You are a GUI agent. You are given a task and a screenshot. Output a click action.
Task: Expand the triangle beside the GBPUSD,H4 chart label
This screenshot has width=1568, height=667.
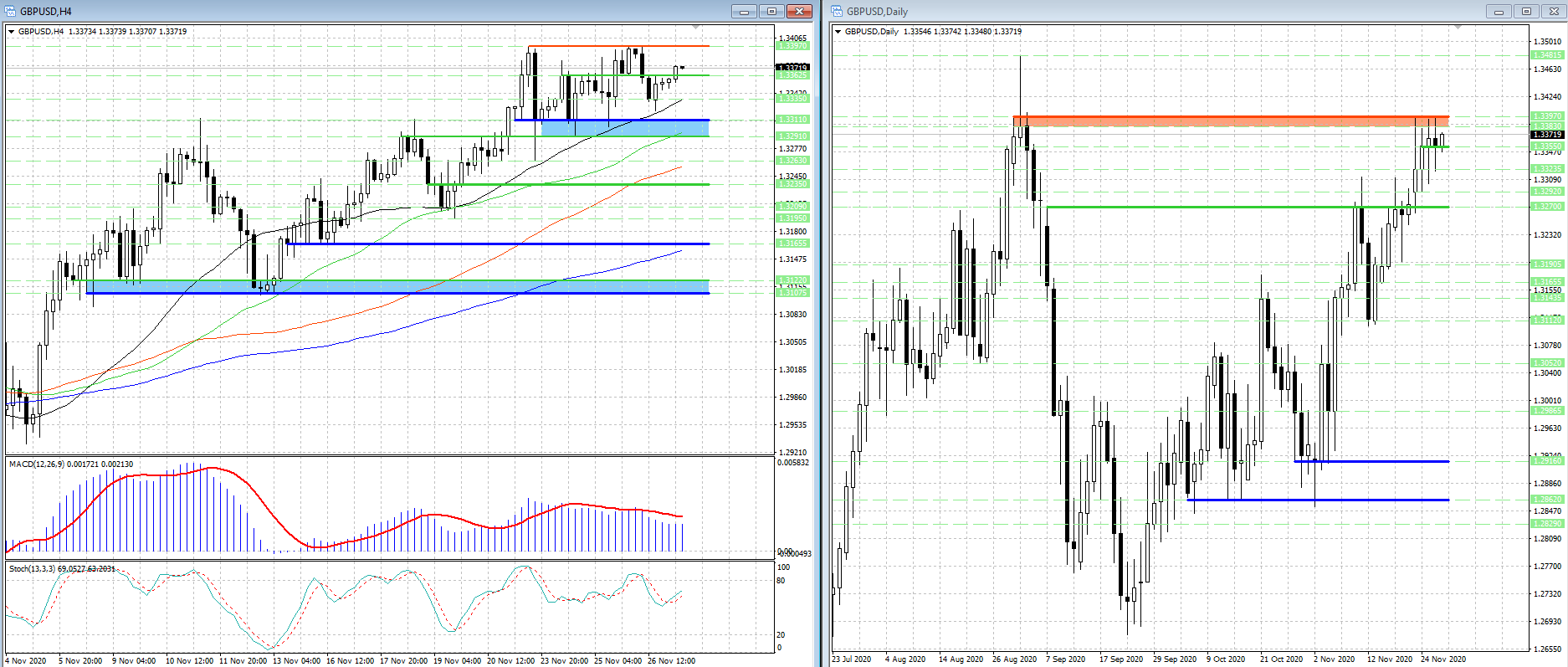click(12, 32)
